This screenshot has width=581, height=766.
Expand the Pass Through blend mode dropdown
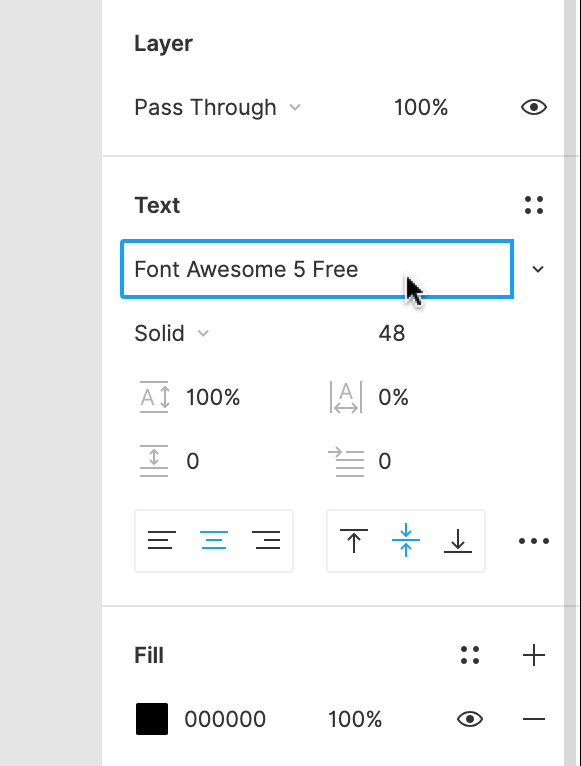[x=217, y=107]
